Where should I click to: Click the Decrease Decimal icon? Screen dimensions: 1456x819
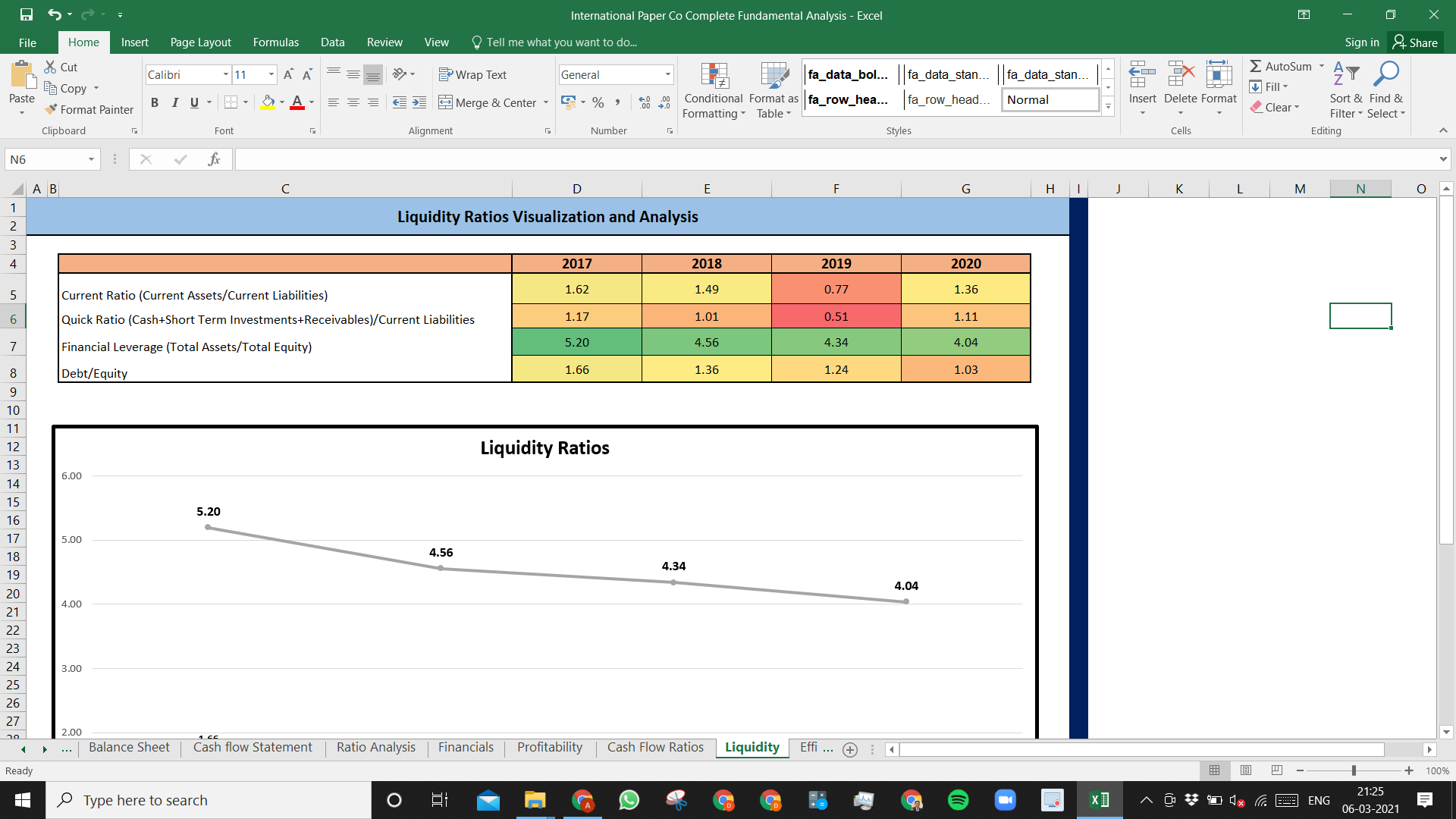664,102
